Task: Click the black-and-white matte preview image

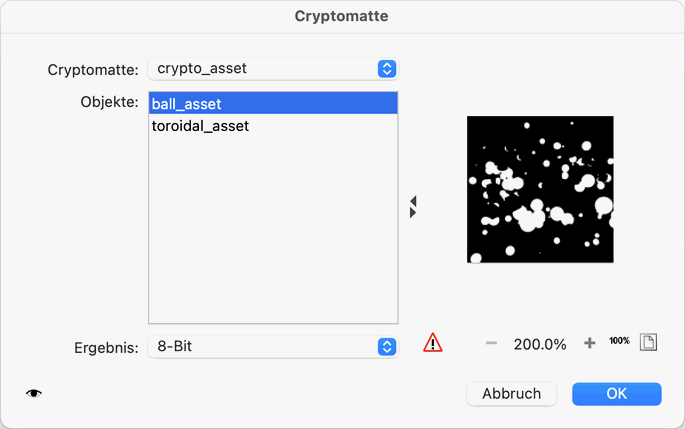Action: 540,190
